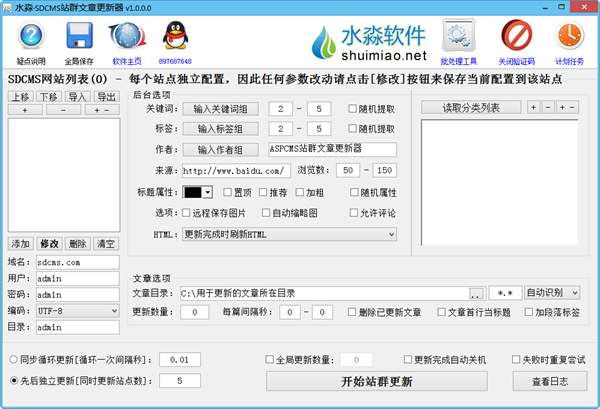This screenshot has height=409, width=600.
Task: Toggle the 加粗 checkbox
Action: click(300, 192)
